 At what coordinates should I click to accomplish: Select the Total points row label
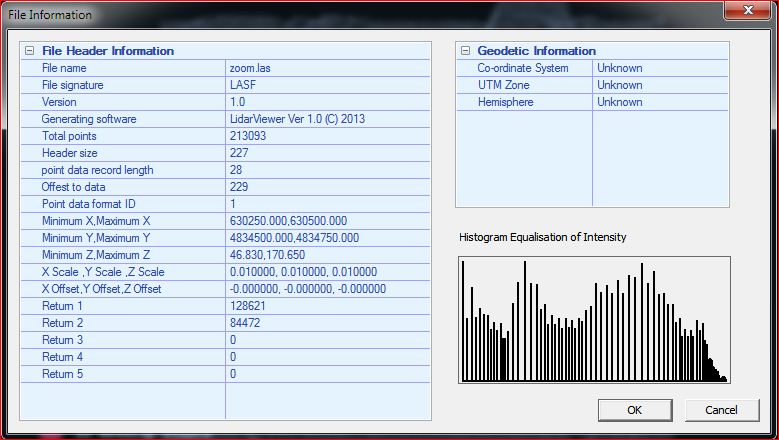[x=69, y=136]
